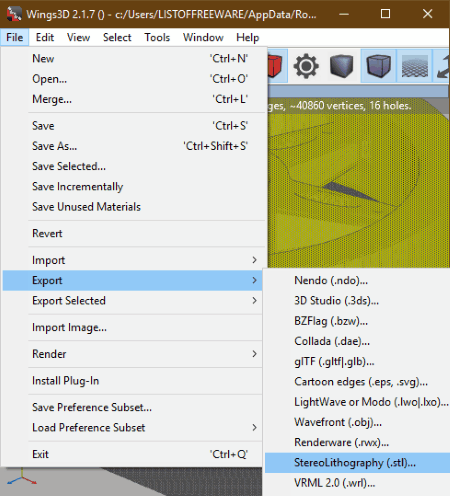Choose Import Image... entry
This screenshot has height=496, width=450.
tap(133, 328)
